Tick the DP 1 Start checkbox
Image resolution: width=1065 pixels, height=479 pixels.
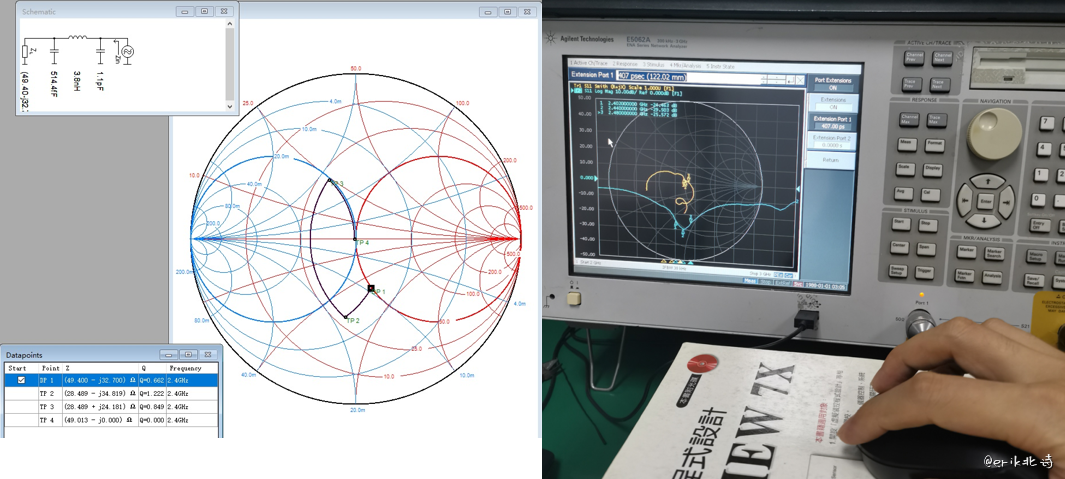click(21, 380)
